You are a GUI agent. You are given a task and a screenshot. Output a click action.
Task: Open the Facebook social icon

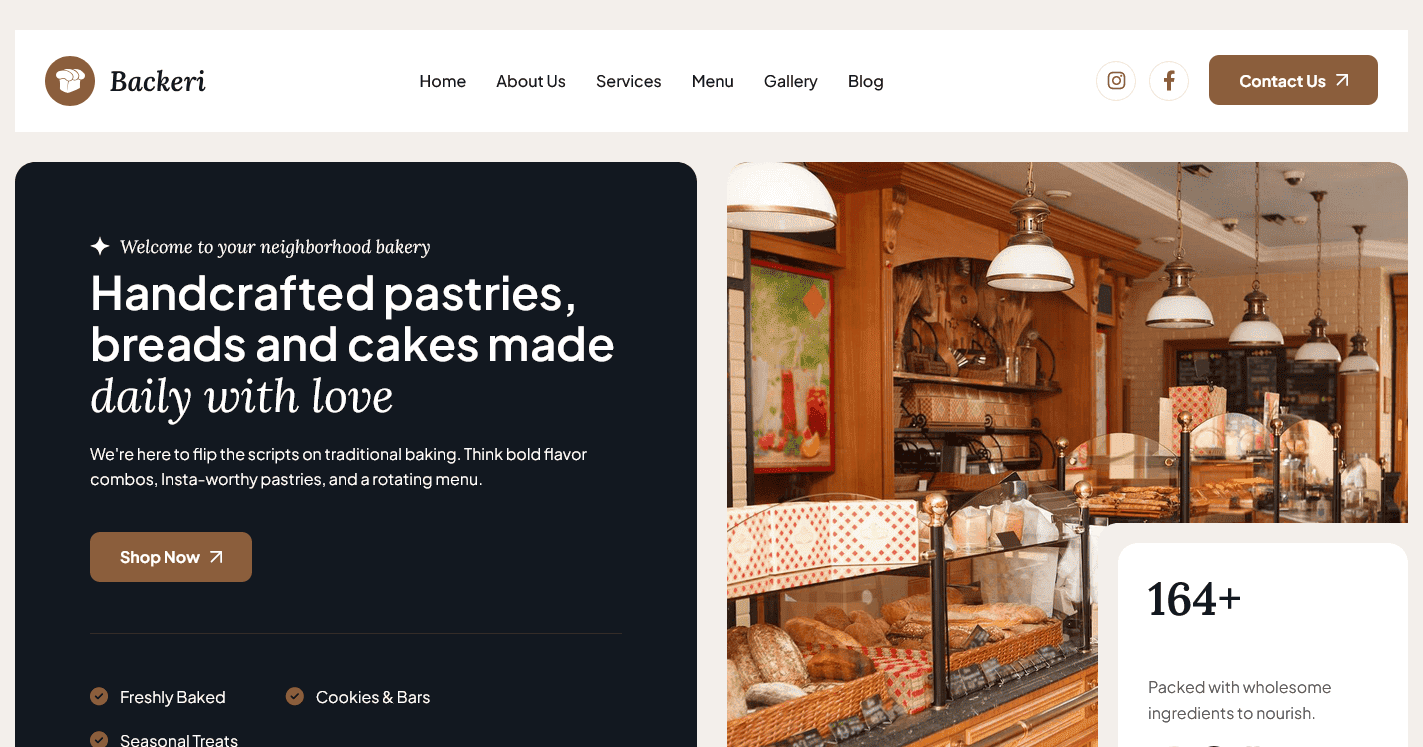point(1169,81)
